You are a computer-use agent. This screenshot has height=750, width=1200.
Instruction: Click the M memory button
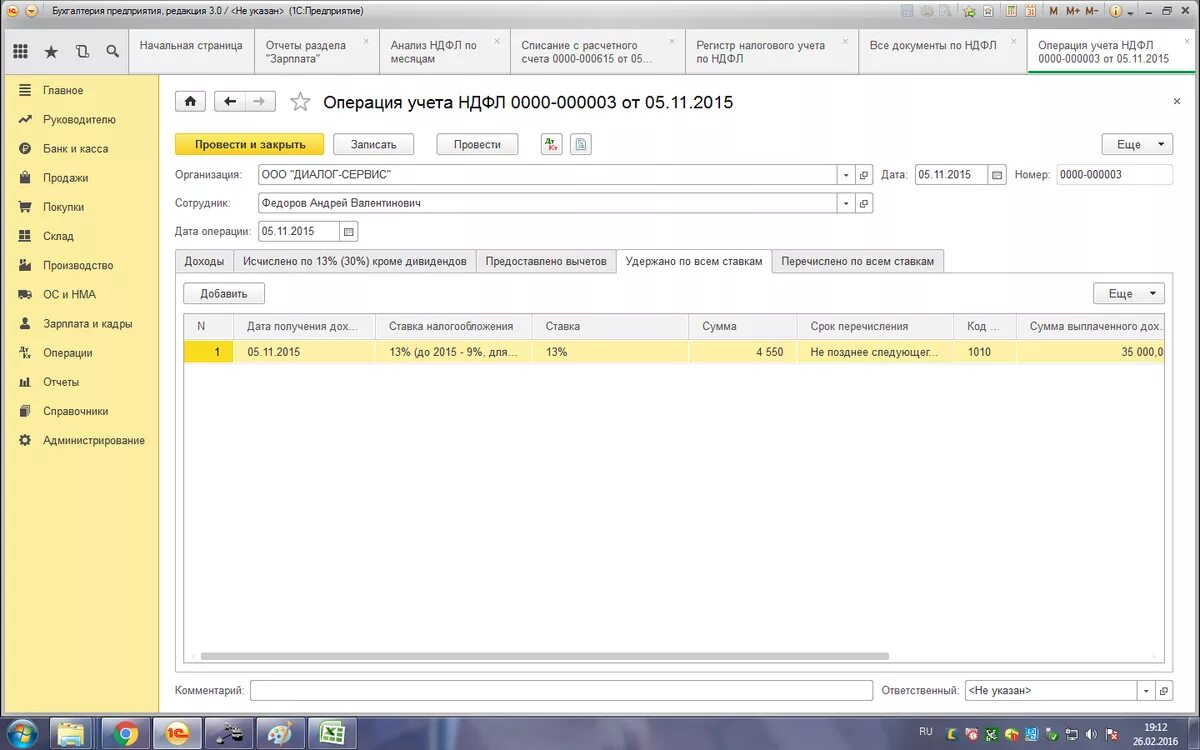(1053, 11)
